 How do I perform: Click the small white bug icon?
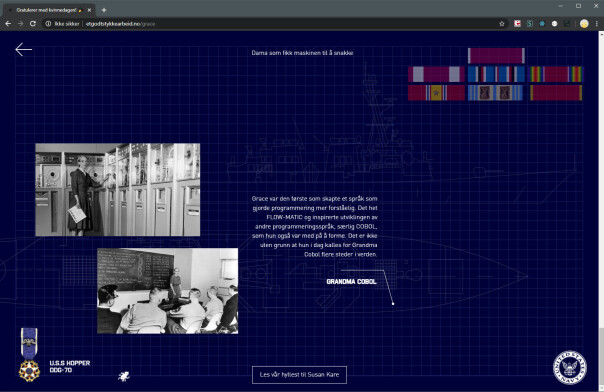click(x=124, y=376)
